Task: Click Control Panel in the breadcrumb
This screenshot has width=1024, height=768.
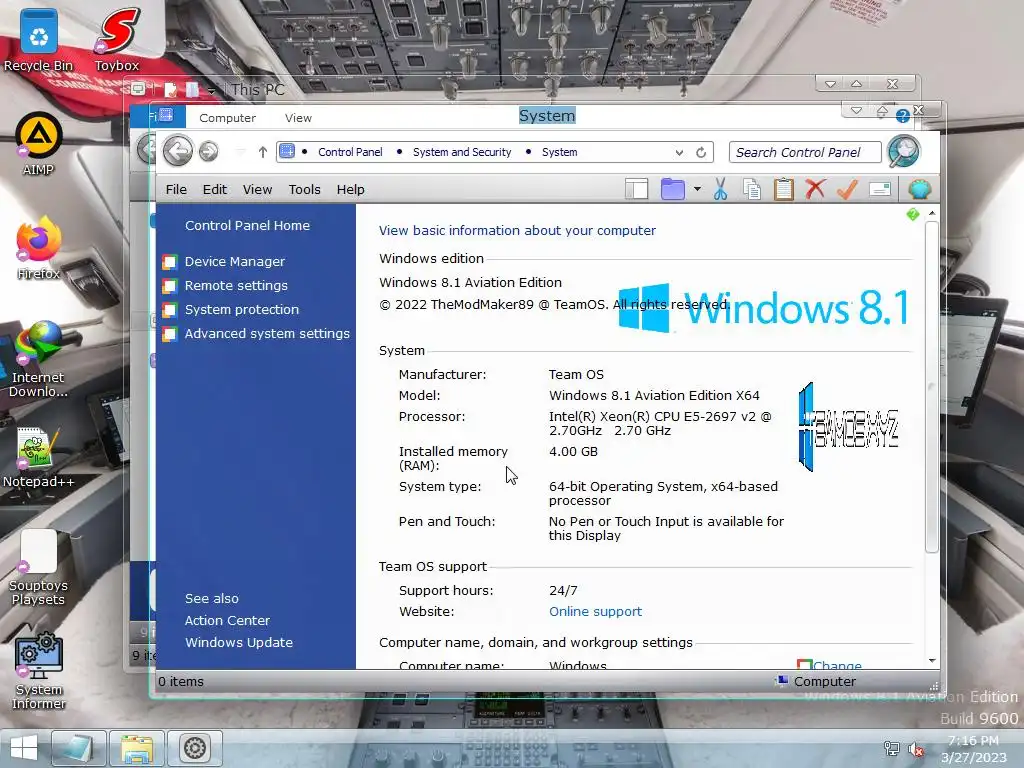Action: (x=350, y=152)
